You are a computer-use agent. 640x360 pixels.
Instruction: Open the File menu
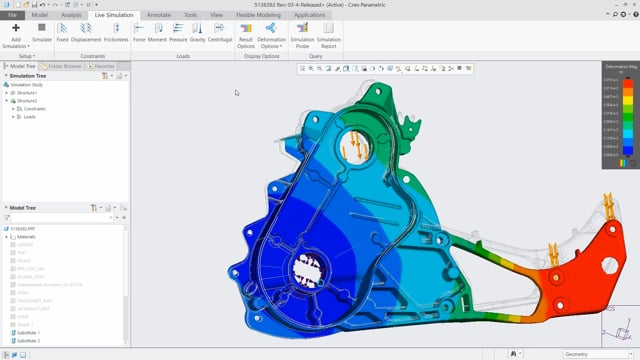click(13, 15)
